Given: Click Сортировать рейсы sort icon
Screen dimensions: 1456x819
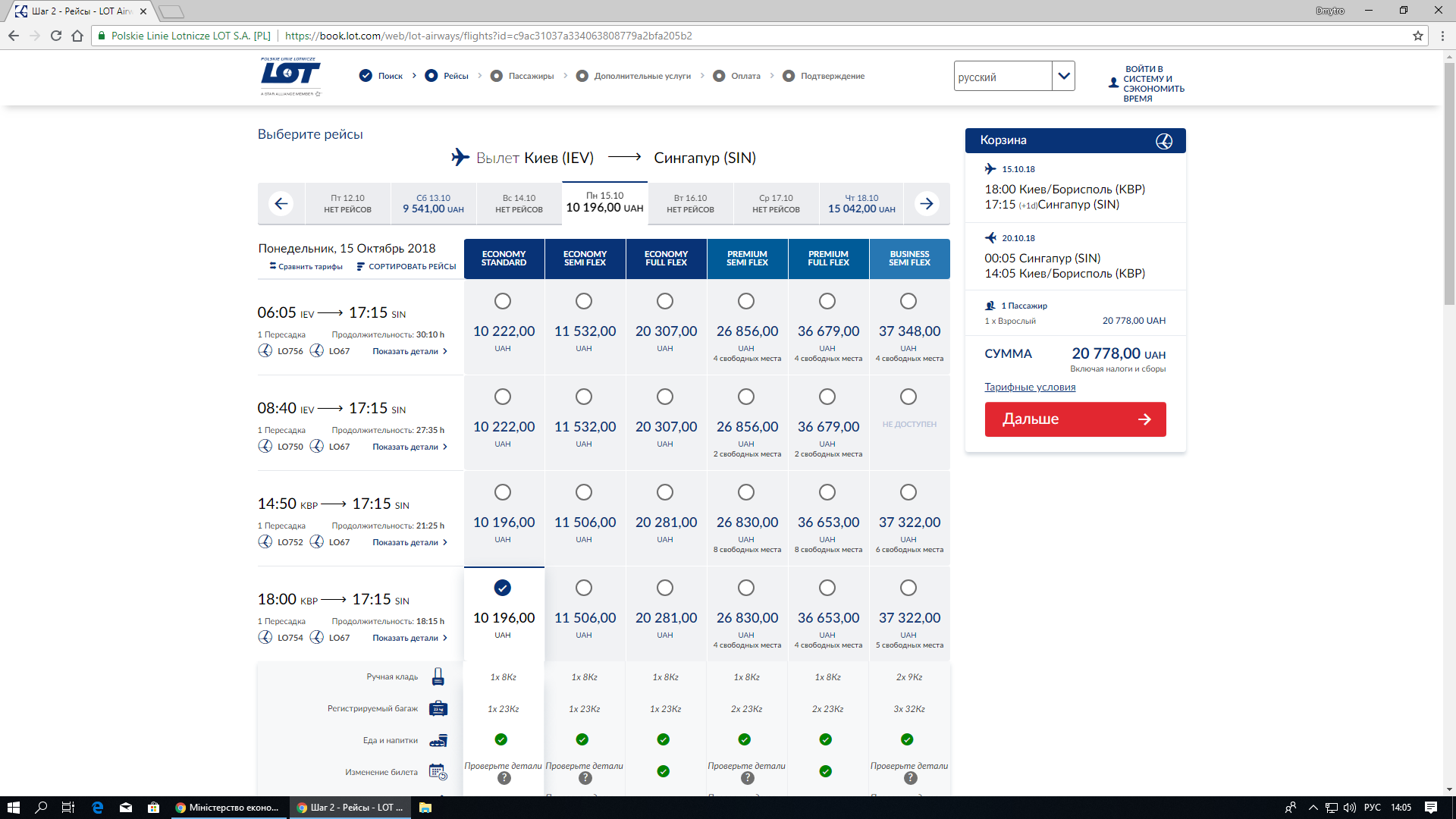Looking at the screenshot, I should coord(360,266).
